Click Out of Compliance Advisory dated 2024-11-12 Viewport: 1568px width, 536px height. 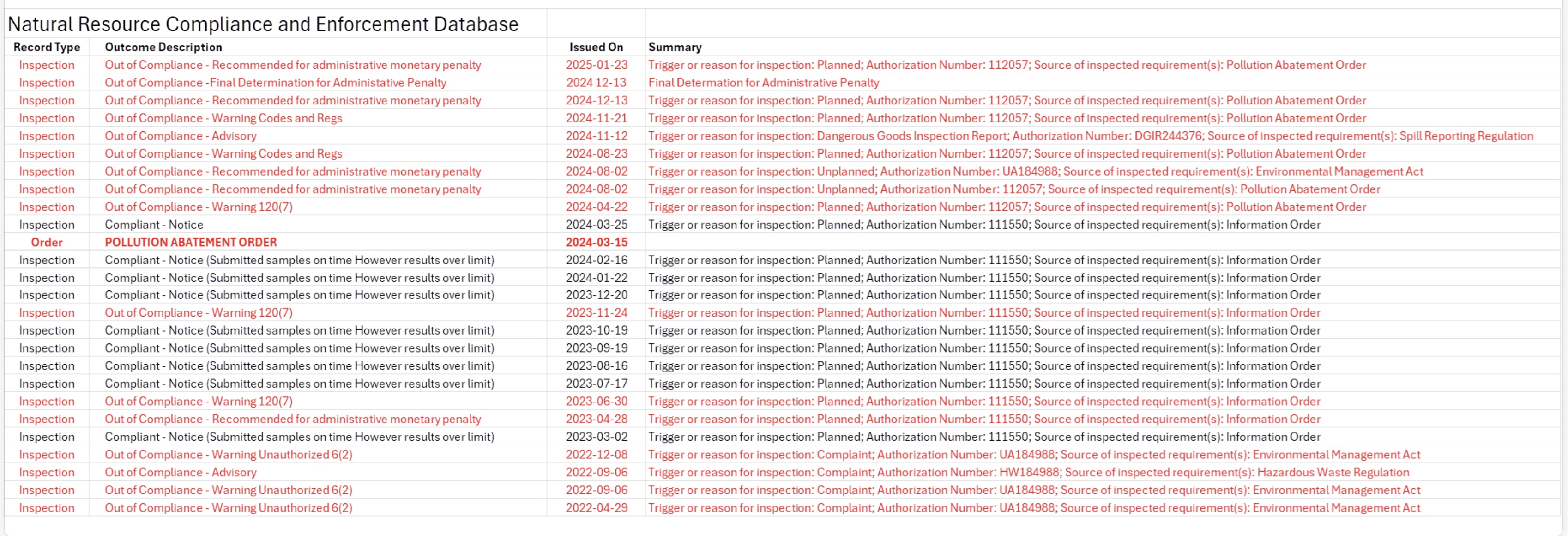pos(180,136)
